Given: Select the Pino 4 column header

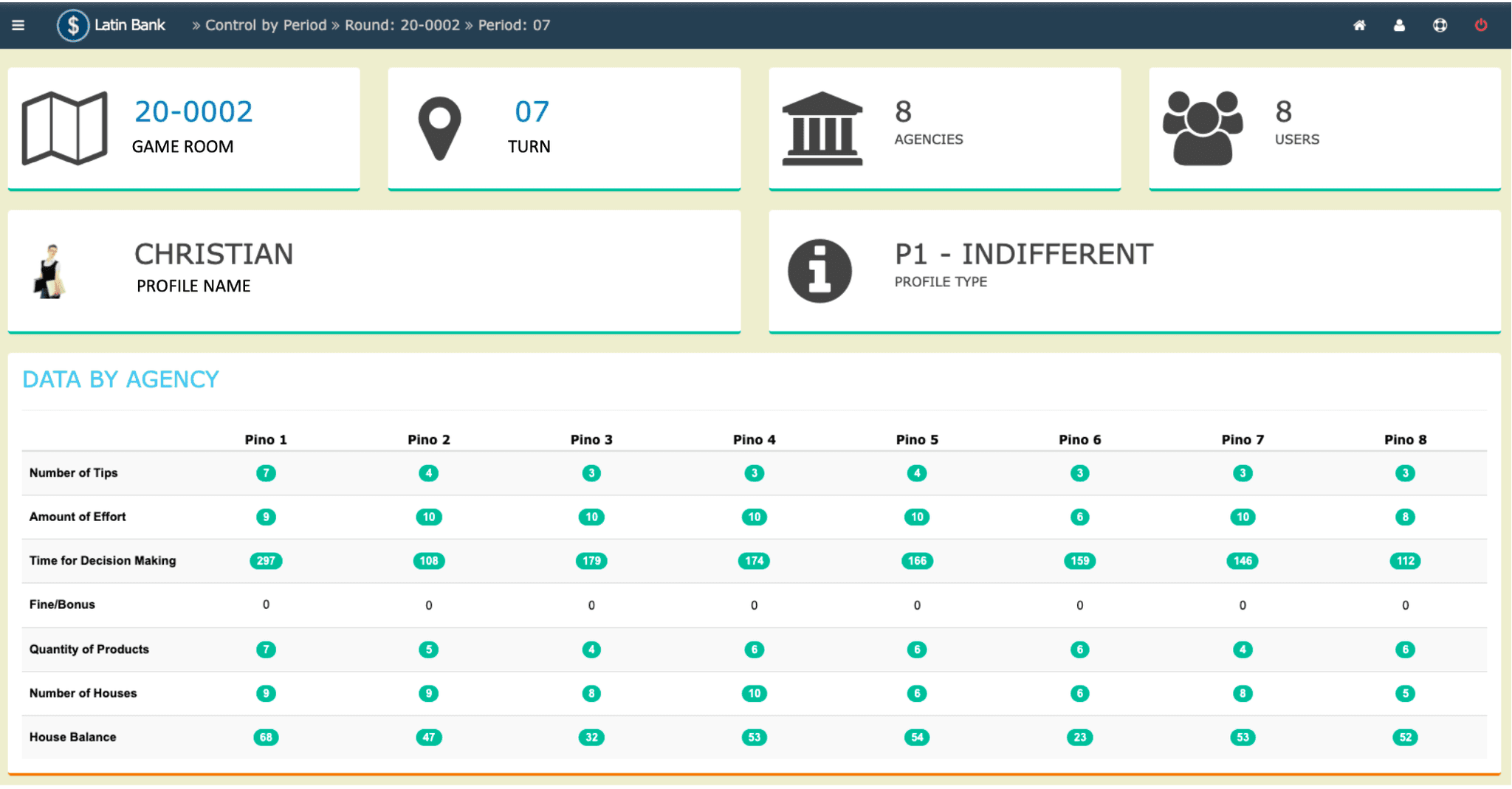Looking at the screenshot, I should [x=754, y=440].
